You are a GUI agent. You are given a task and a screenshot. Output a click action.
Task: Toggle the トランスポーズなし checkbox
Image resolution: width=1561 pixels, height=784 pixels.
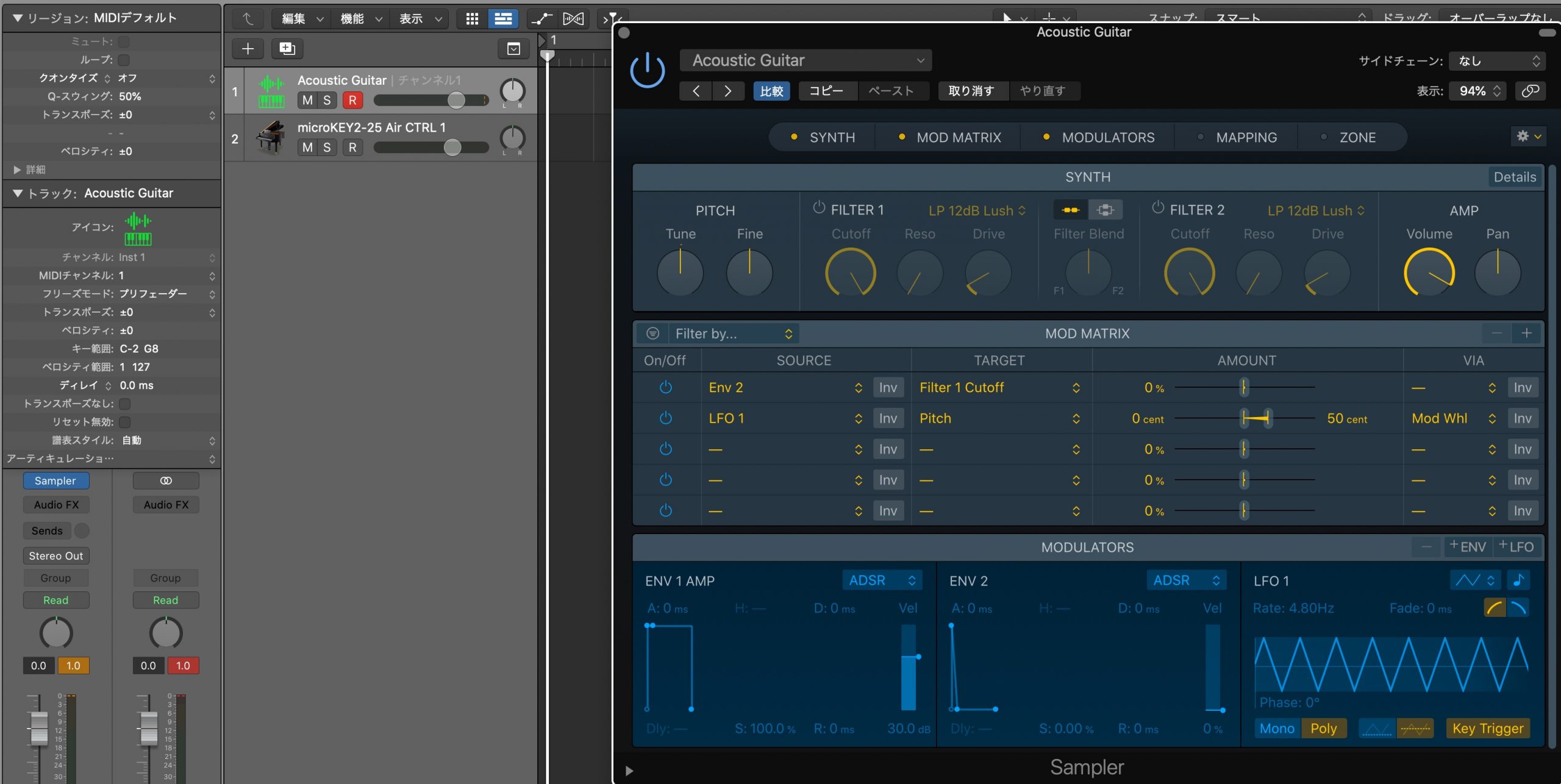tap(125, 404)
